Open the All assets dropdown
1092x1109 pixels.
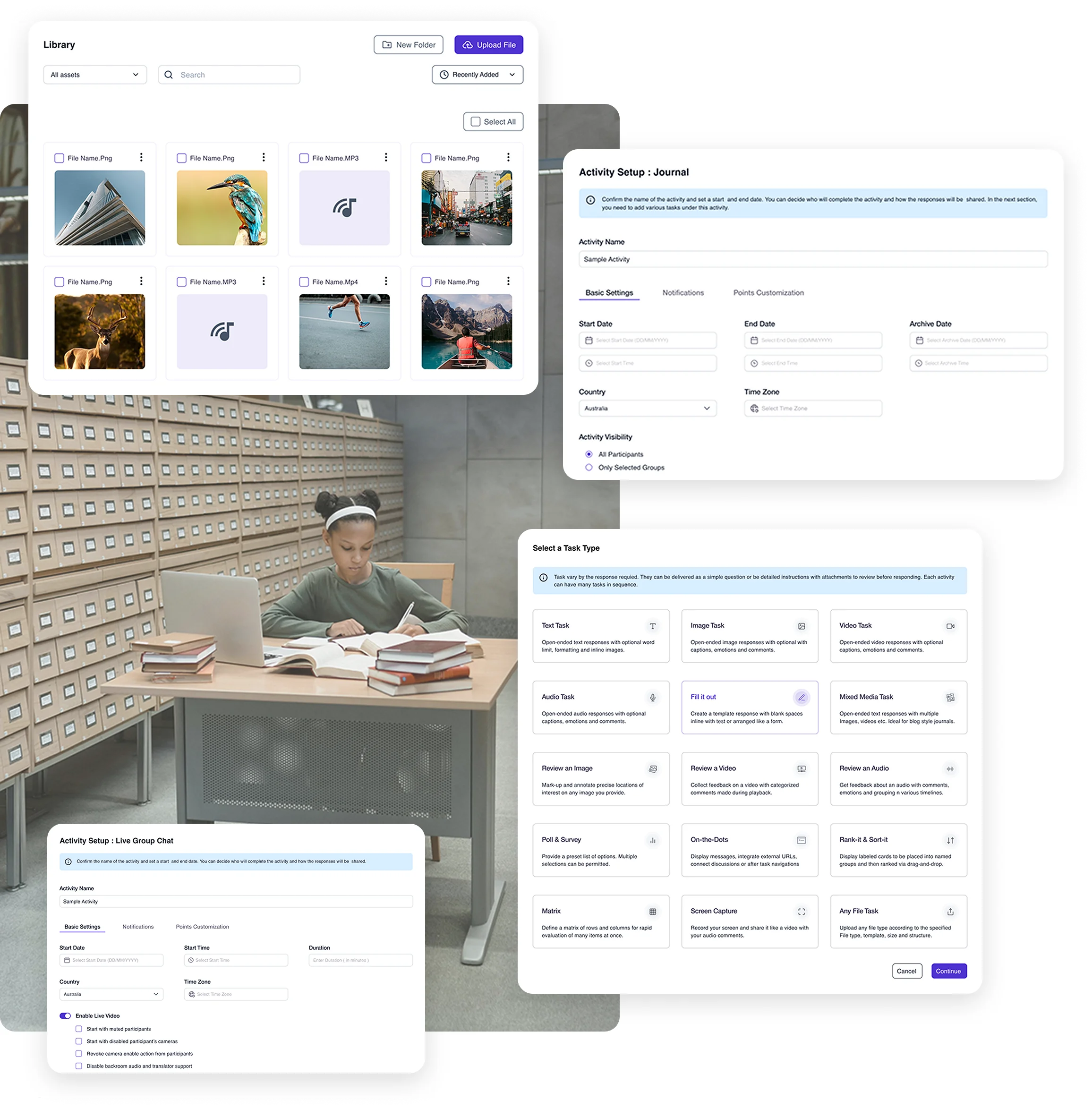coord(94,74)
